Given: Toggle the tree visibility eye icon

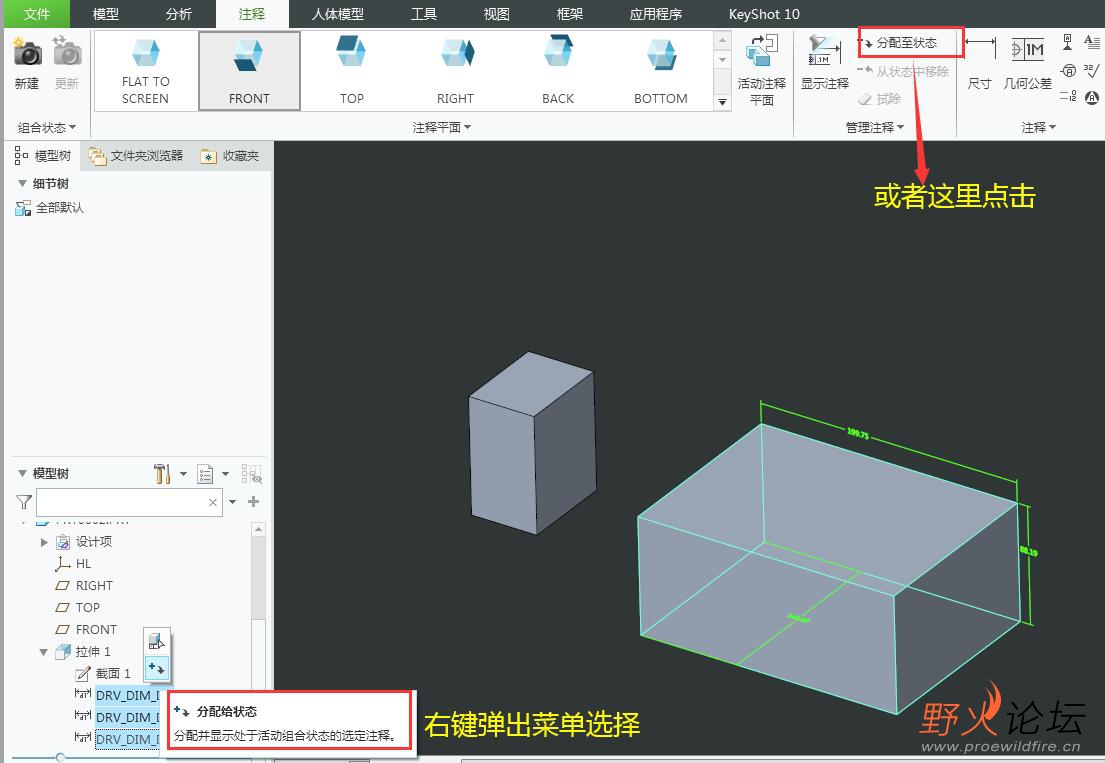Looking at the screenshot, I should [252, 474].
